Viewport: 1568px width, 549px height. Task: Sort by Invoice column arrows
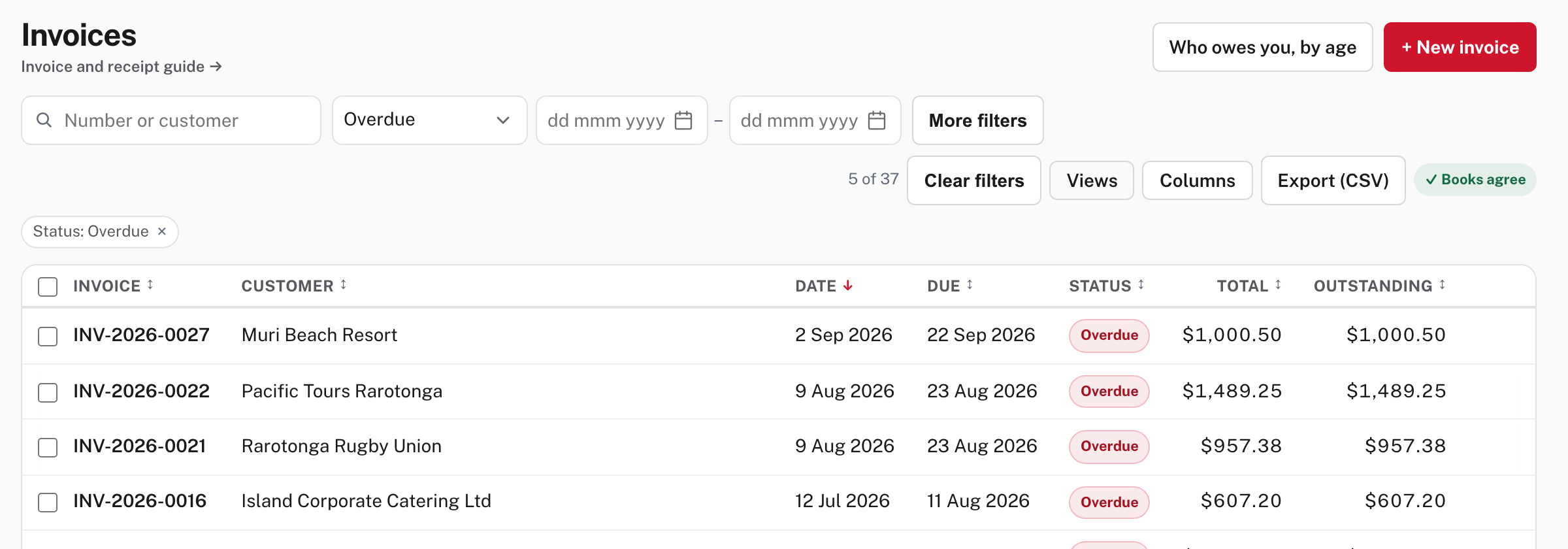[150, 285]
